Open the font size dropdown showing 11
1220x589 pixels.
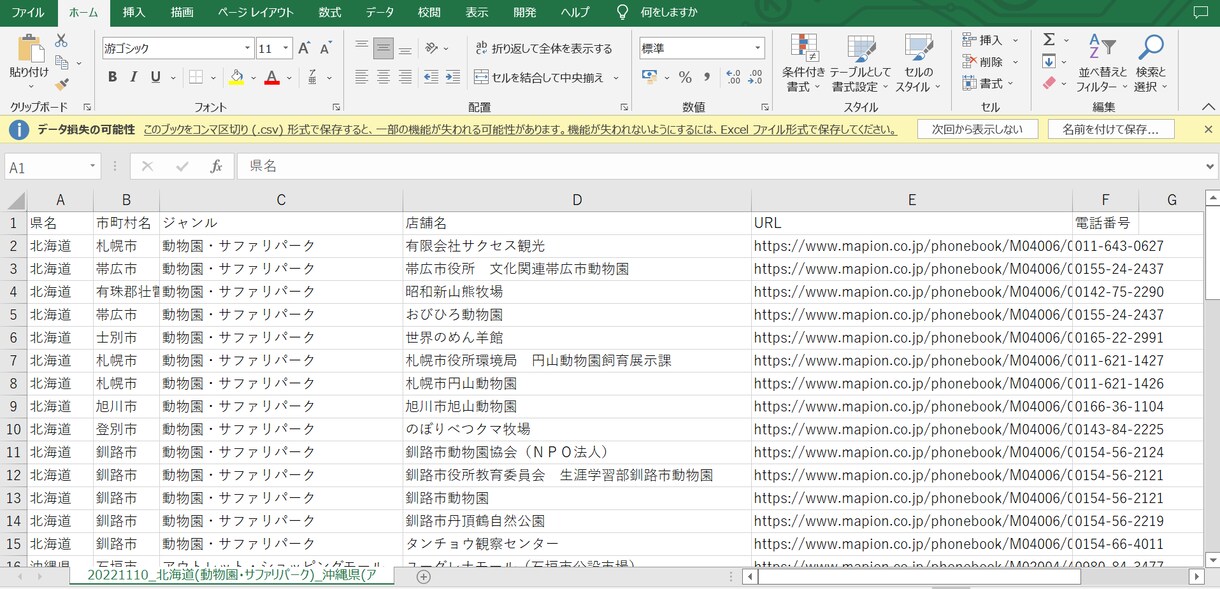pyautogui.click(x=286, y=48)
